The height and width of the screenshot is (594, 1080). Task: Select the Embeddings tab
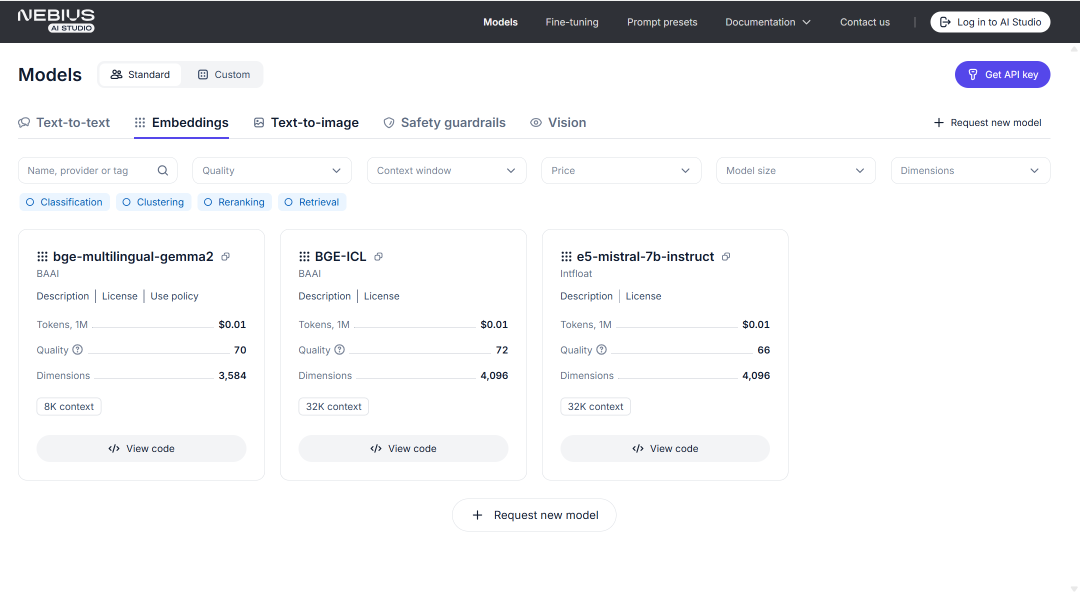point(182,123)
